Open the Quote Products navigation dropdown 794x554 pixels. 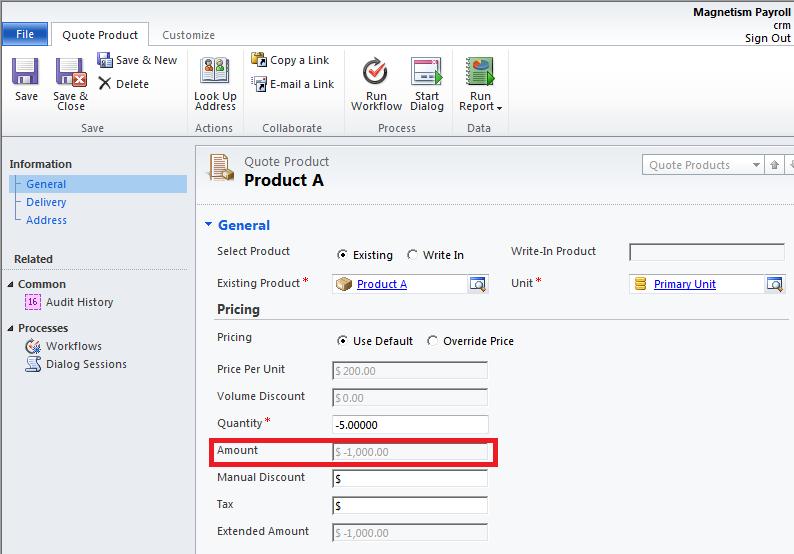pos(753,165)
